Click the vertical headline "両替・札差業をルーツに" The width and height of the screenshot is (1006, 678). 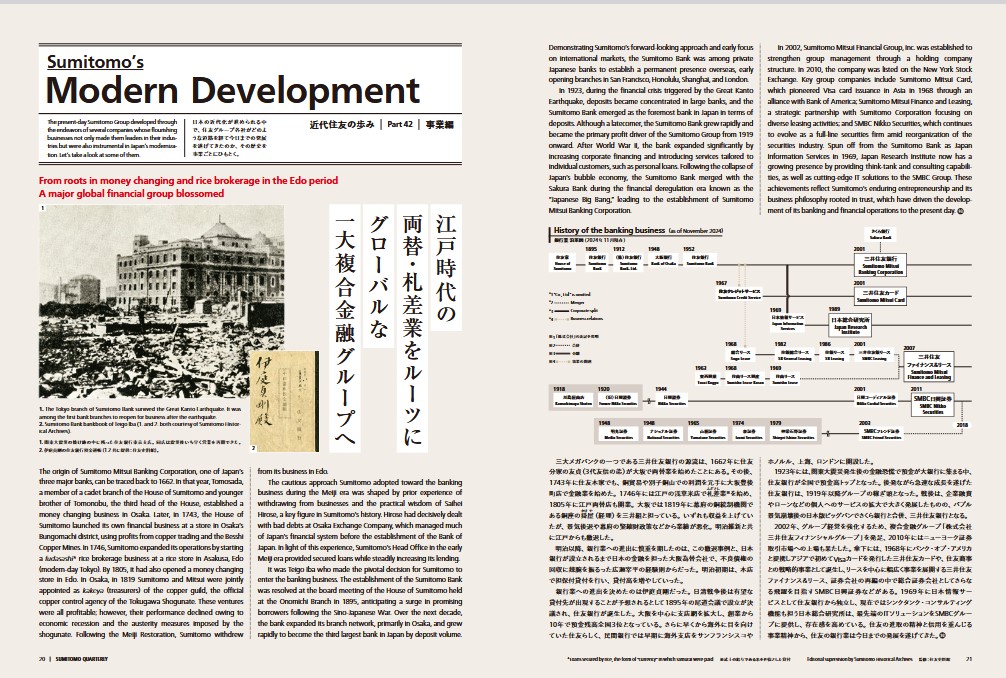point(412,328)
